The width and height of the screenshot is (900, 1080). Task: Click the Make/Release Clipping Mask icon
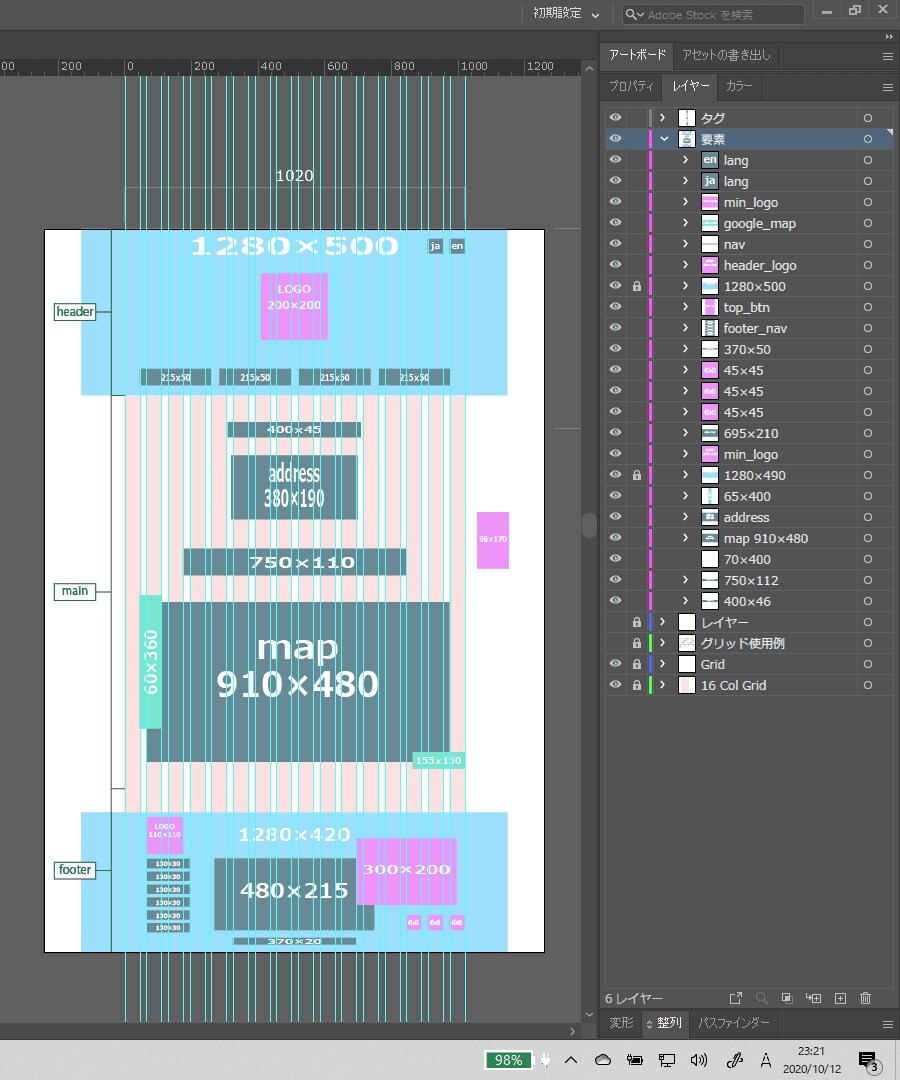pos(787,998)
